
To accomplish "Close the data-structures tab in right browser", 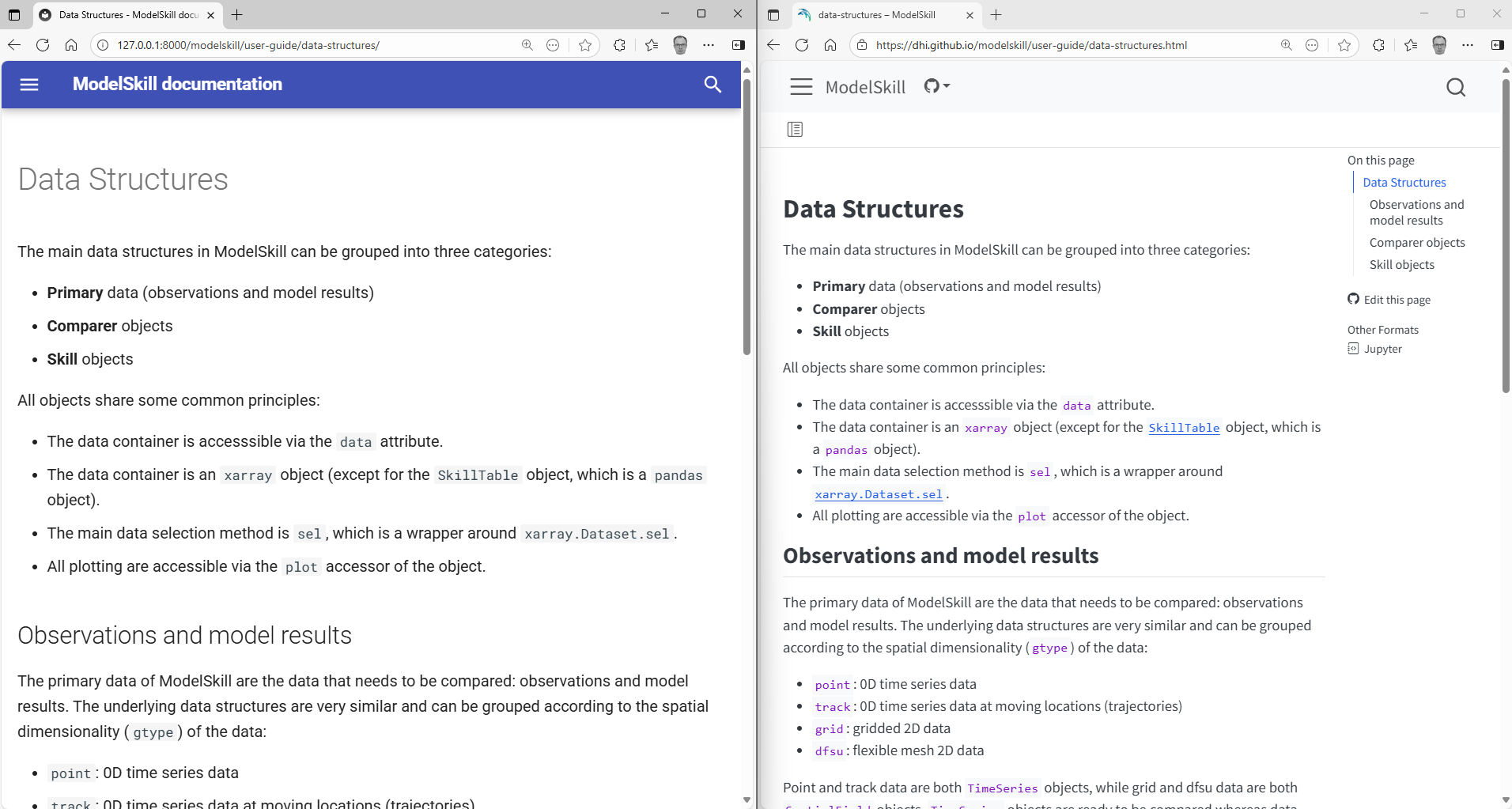I will (970, 15).
